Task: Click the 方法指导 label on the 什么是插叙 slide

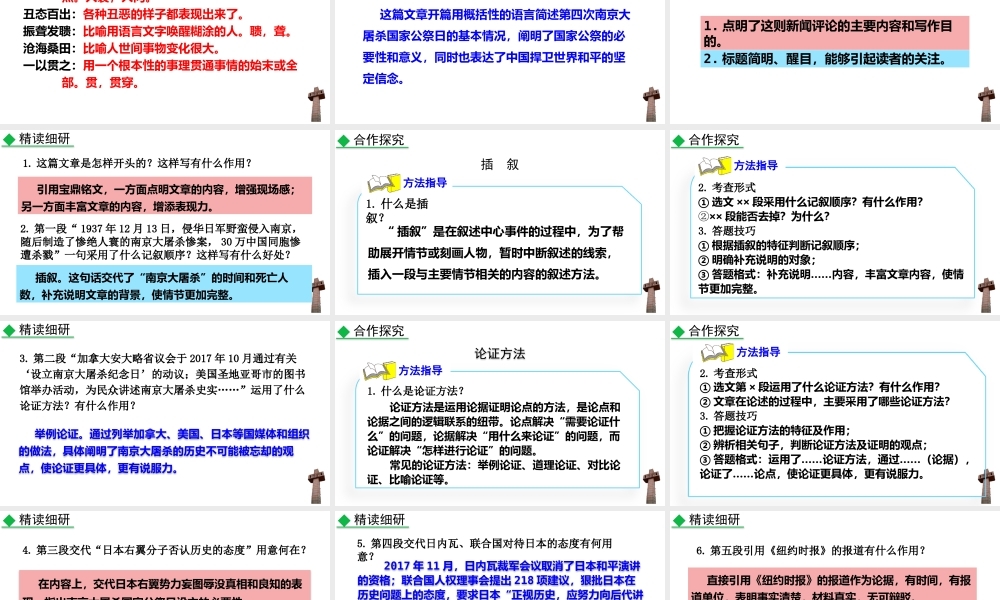Action: click(425, 183)
